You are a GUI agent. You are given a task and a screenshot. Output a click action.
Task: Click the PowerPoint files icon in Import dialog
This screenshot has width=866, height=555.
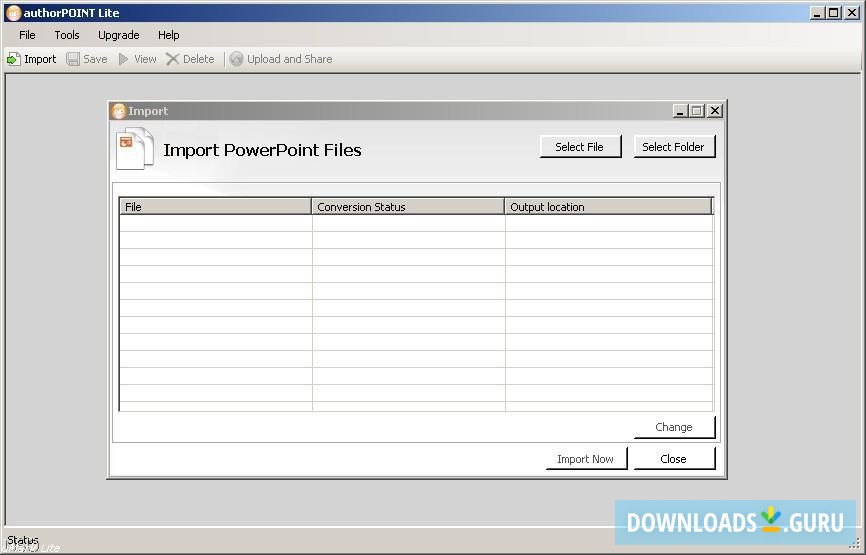pyautogui.click(x=135, y=149)
